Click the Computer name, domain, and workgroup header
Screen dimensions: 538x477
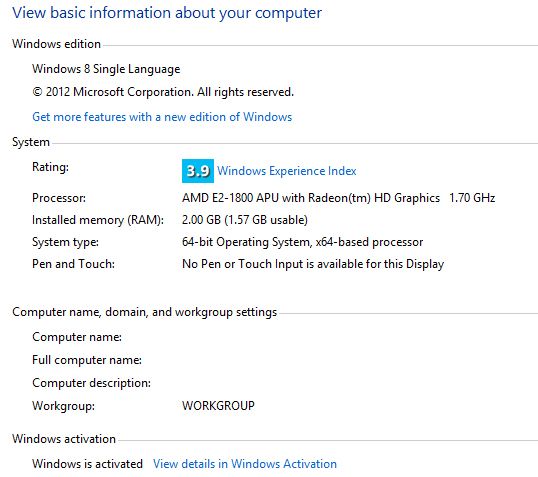click(144, 312)
